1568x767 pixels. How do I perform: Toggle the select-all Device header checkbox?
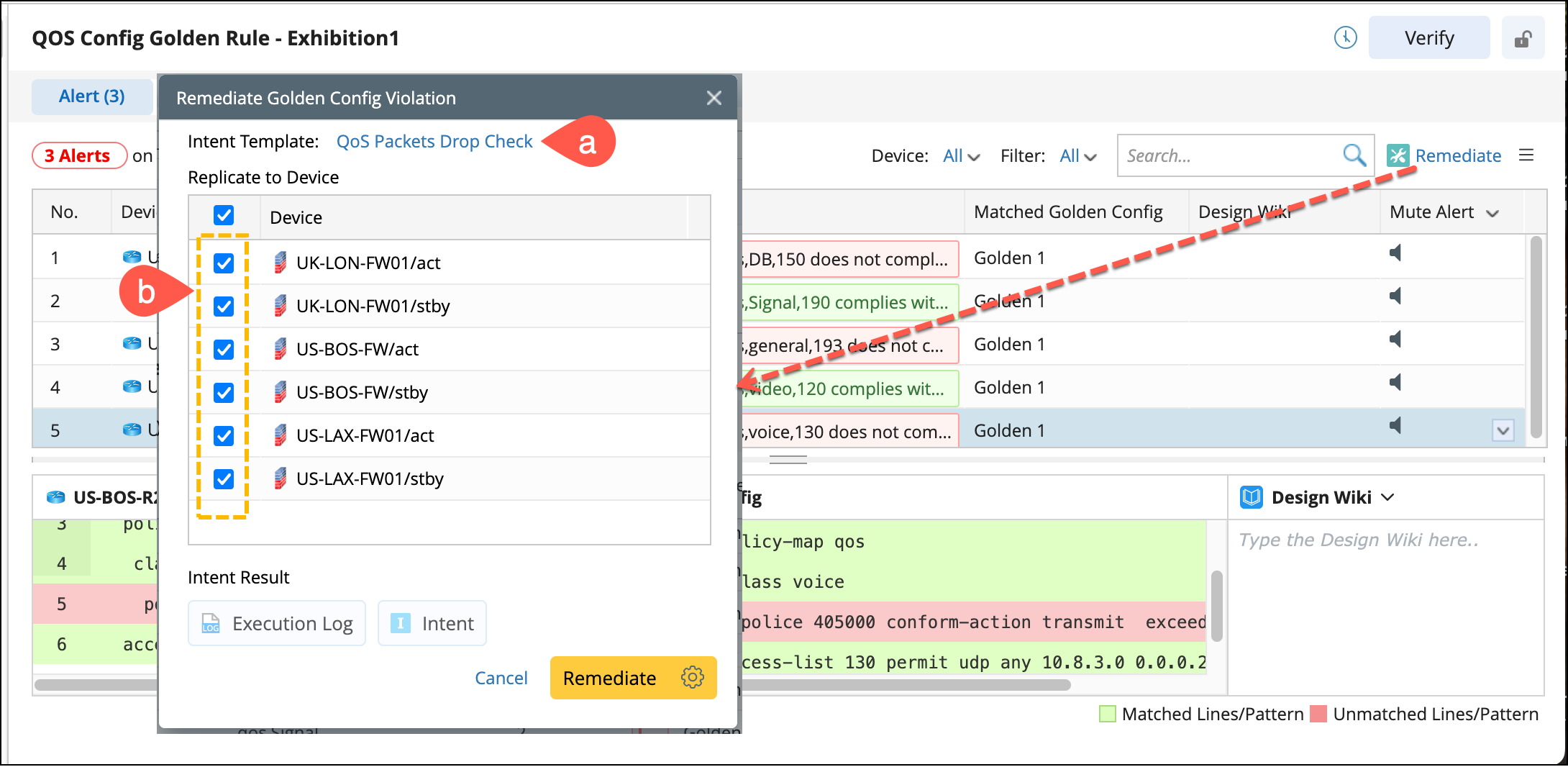point(224,215)
